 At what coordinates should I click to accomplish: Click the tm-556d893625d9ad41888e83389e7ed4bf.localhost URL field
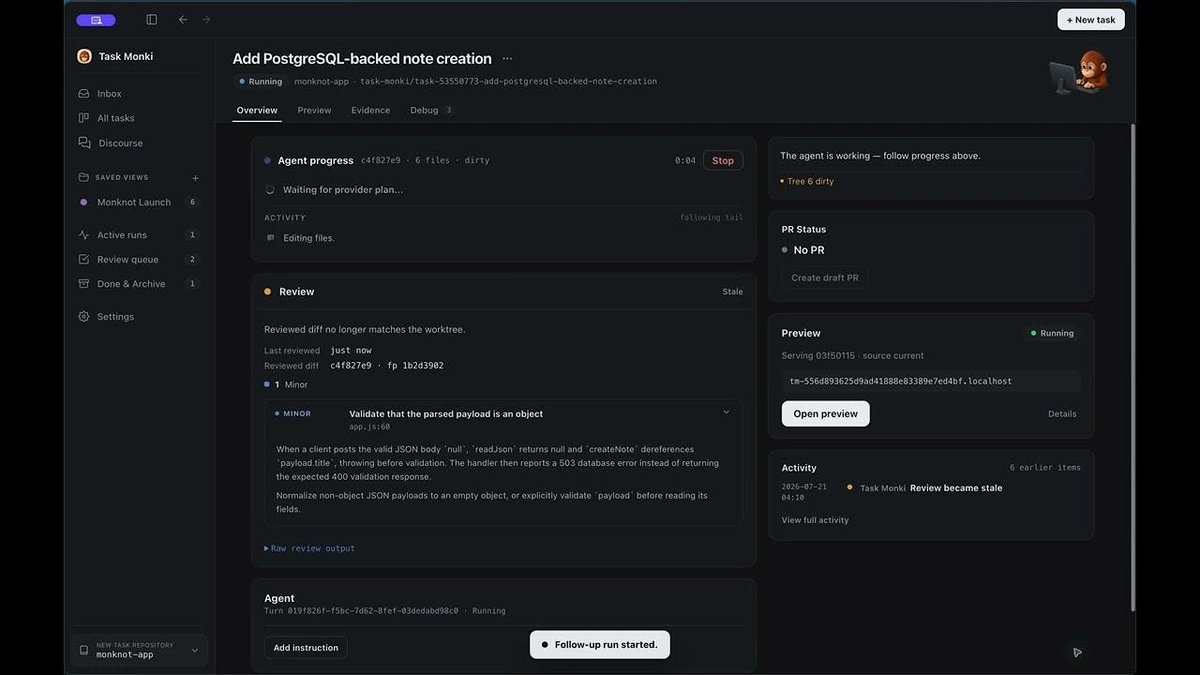[931, 381]
